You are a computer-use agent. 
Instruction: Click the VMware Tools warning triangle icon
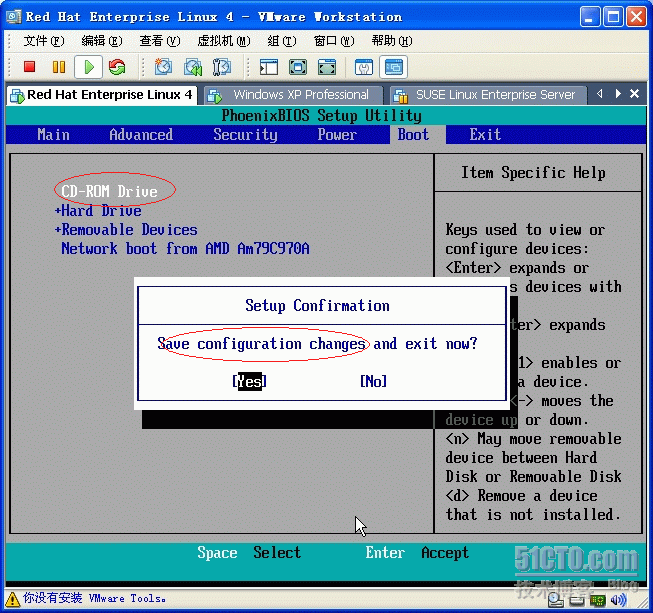tap(12, 599)
